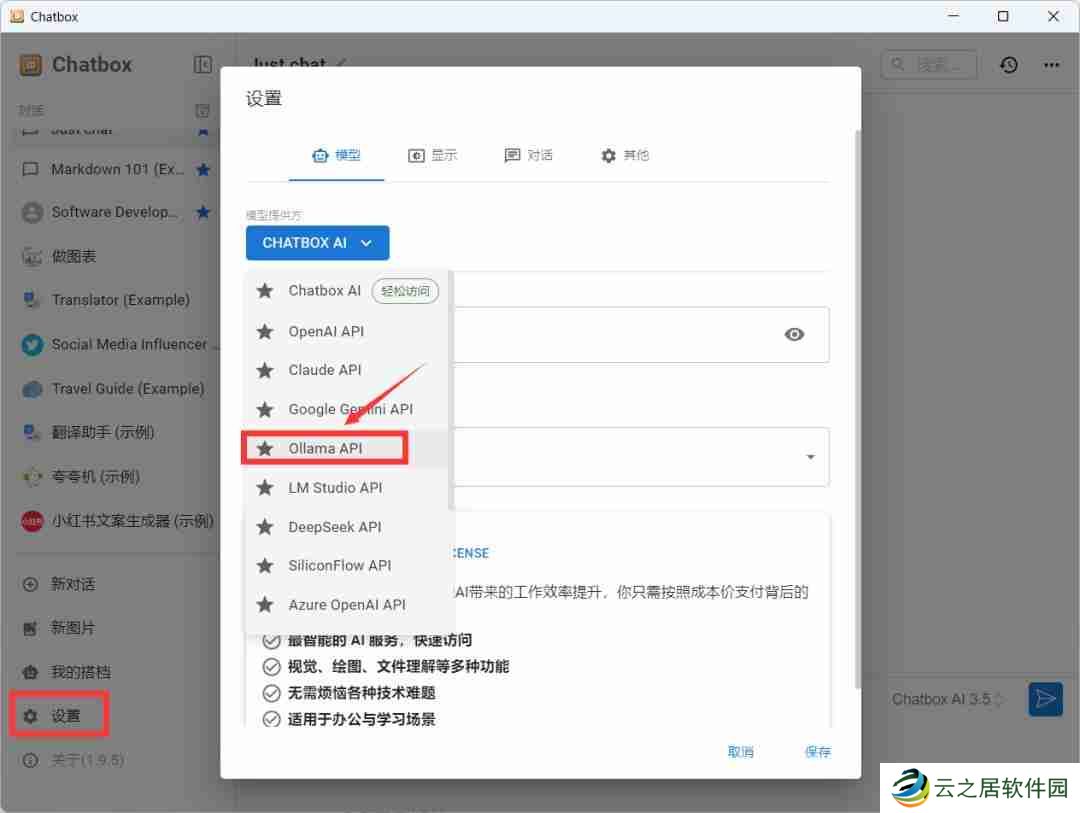
Task: Click the send message paper plane button
Action: pyautogui.click(x=1045, y=699)
